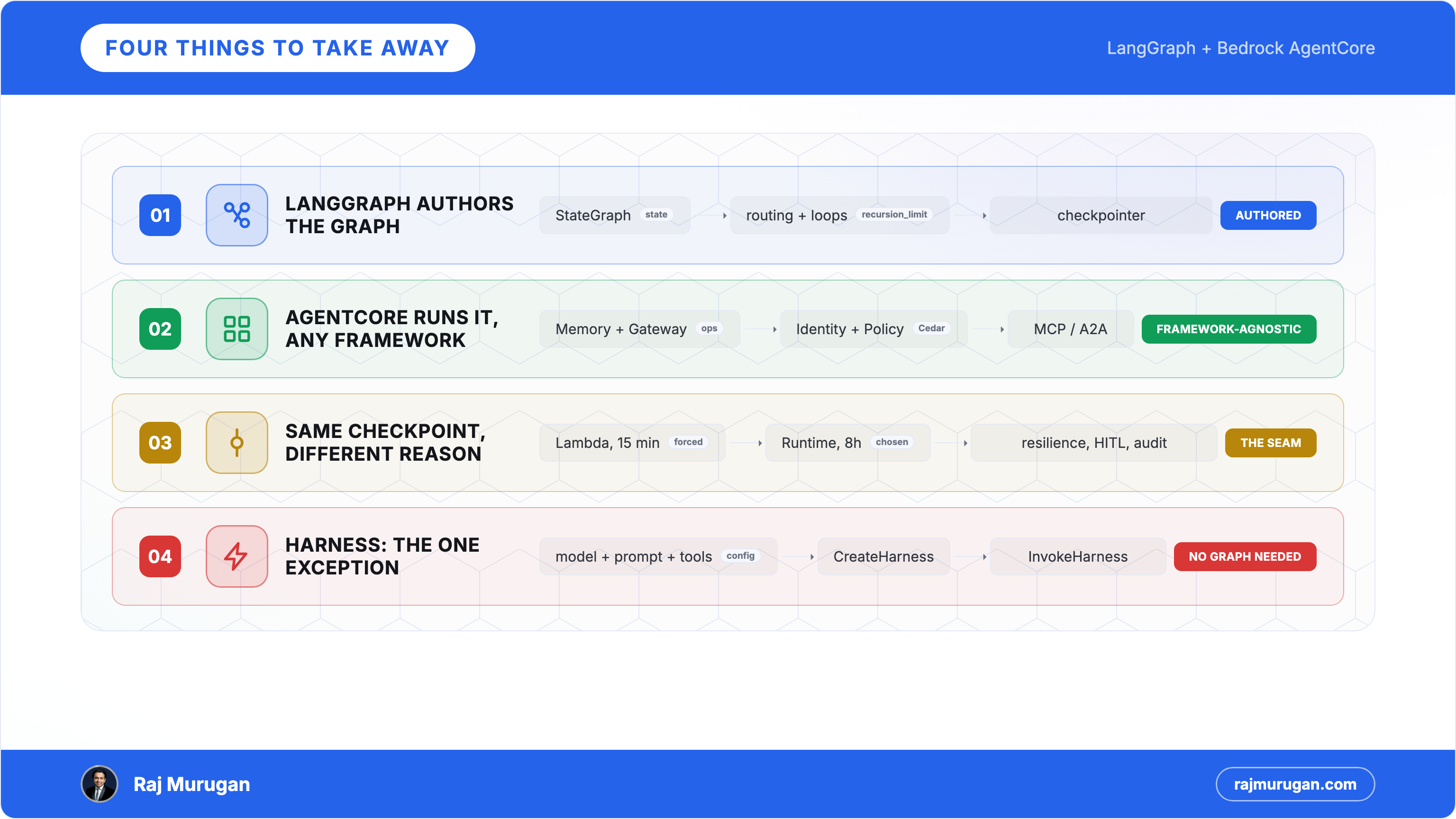Click the Runtime, 8h chip

click(847, 443)
